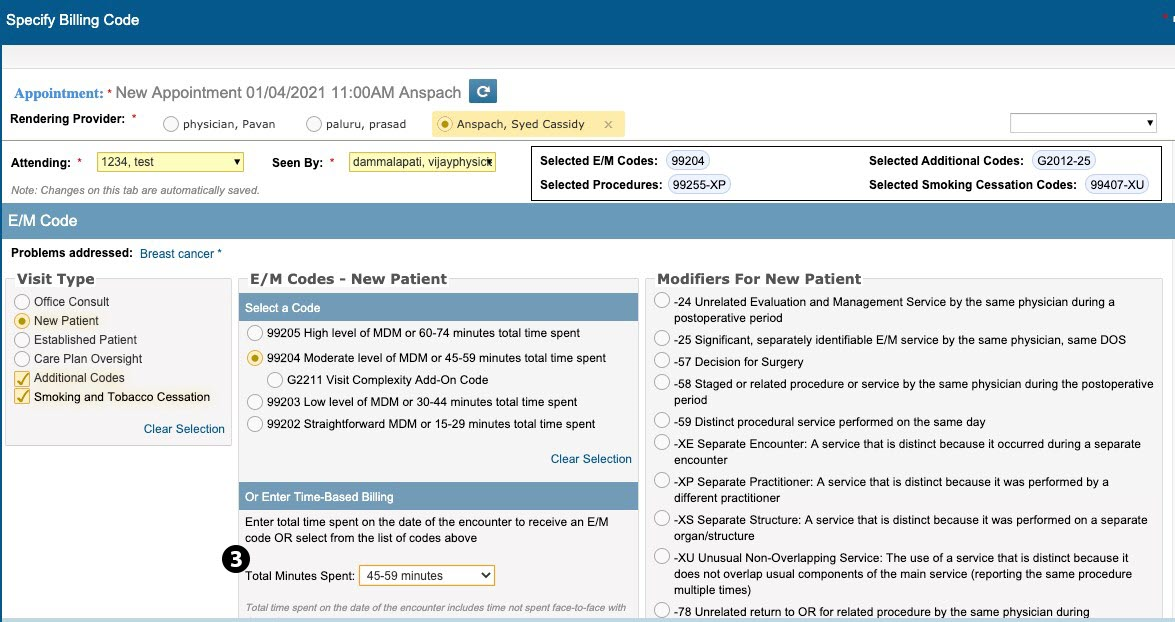Viewport: 1175px width, 622px height.
Task: Select code 99205 High level of MDM
Action: point(255,333)
